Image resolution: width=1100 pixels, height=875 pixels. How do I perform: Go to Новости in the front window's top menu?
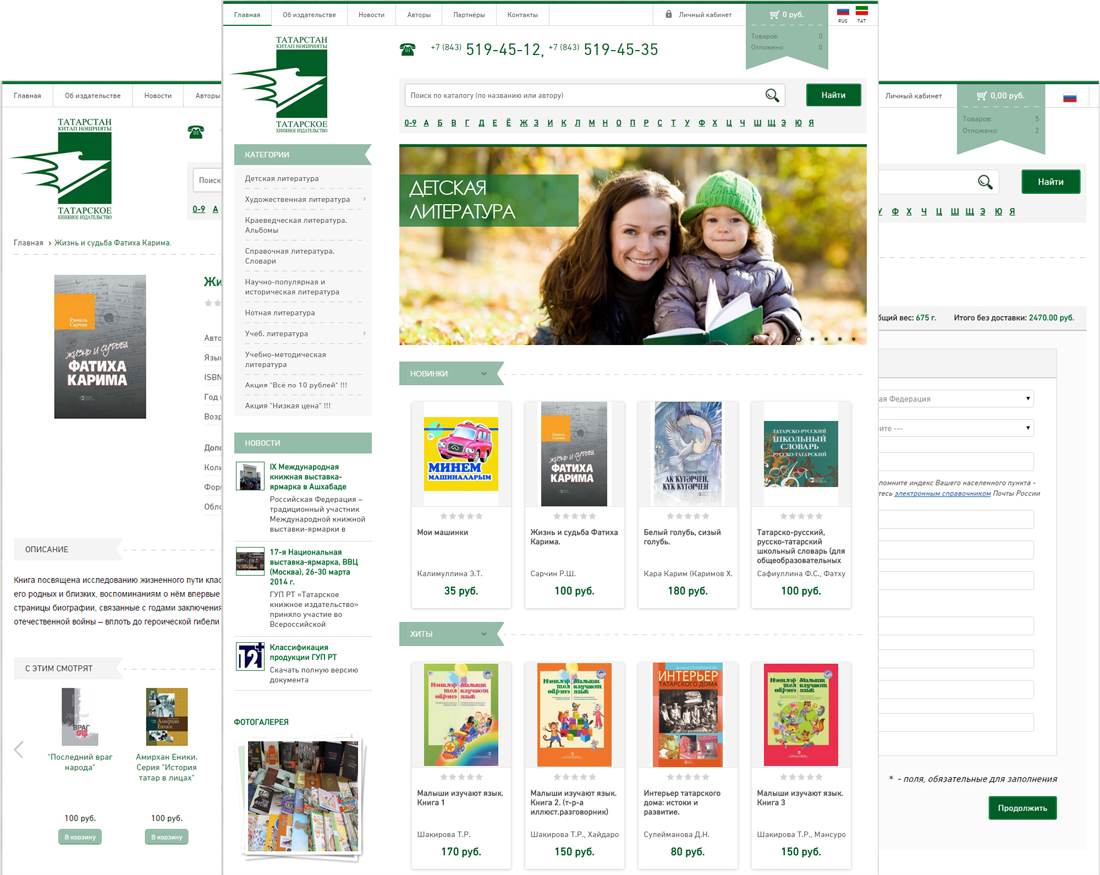pos(371,15)
